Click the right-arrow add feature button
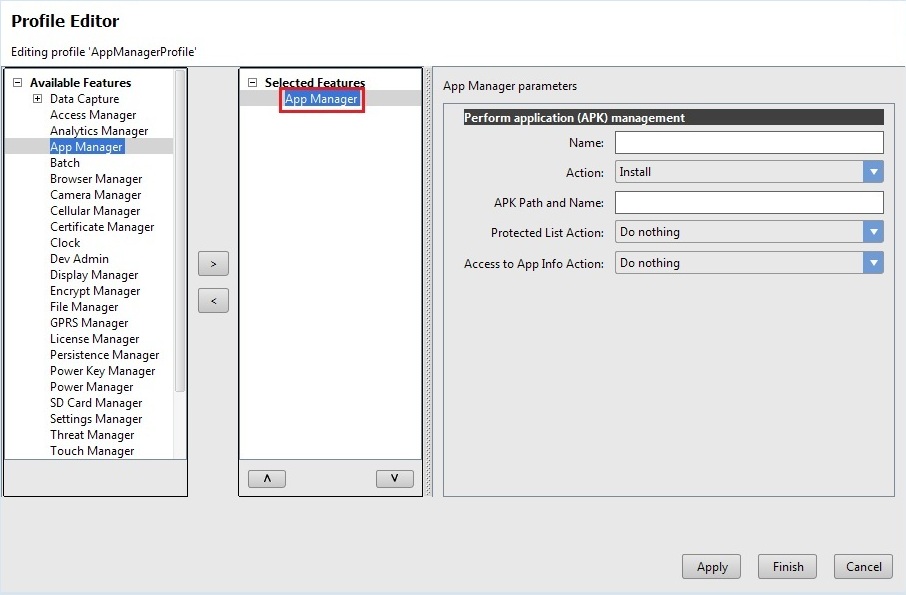 (x=213, y=263)
